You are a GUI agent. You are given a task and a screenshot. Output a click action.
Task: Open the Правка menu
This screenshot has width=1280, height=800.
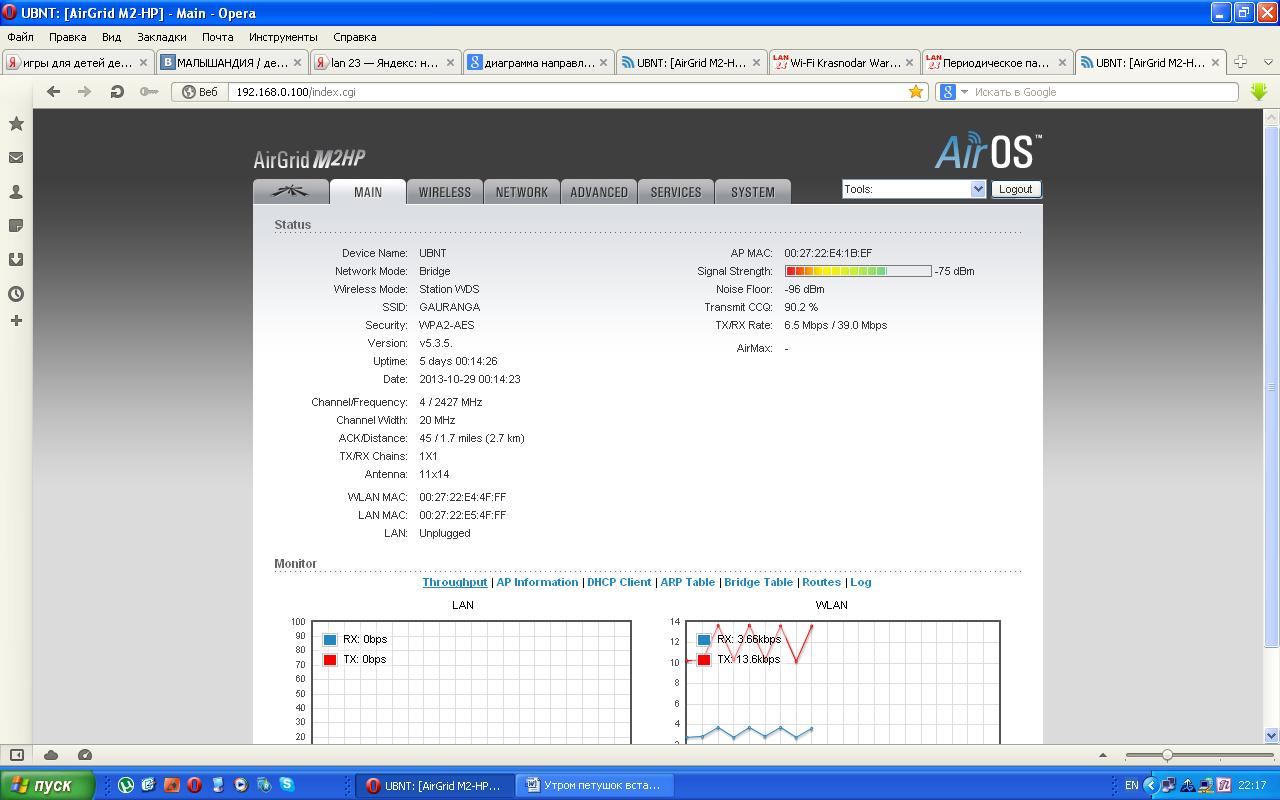(x=67, y=37)
